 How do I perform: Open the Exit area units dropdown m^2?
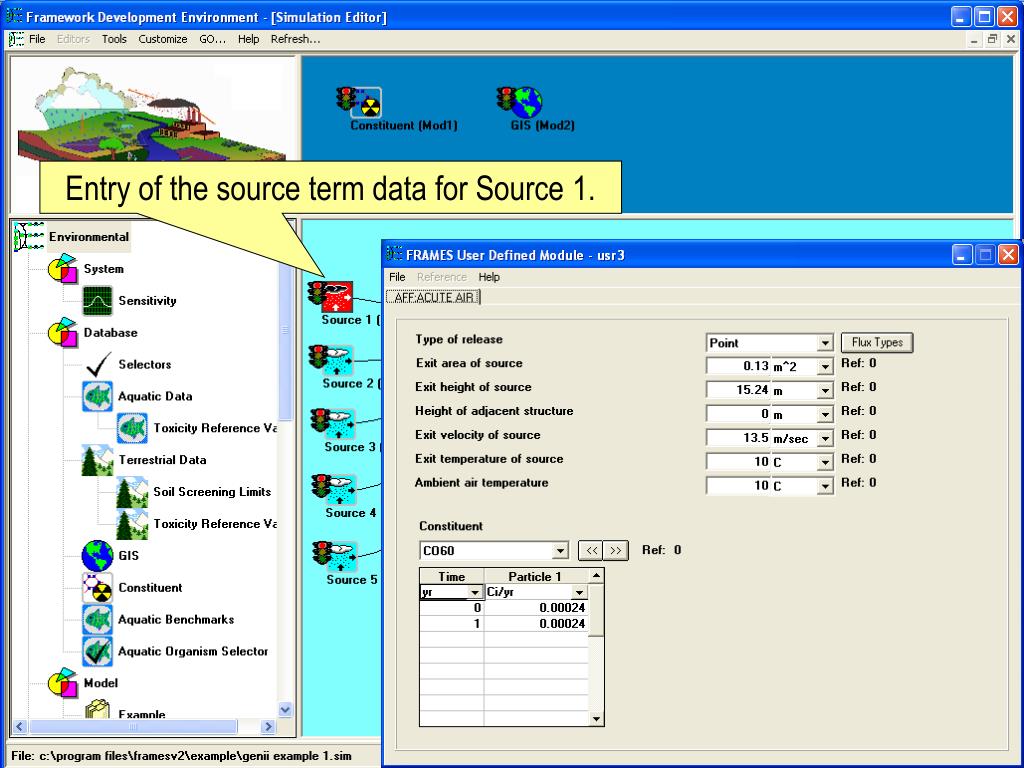click(x=825, y=367)
